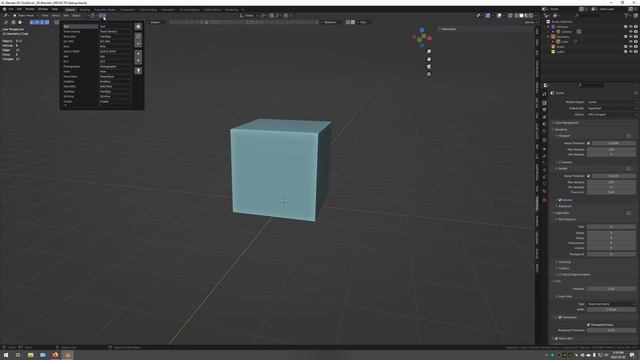The width and height of the screenshot is (640, 360).
Task: Open Firefox from the taskbar
Action: tap(55, 355)
